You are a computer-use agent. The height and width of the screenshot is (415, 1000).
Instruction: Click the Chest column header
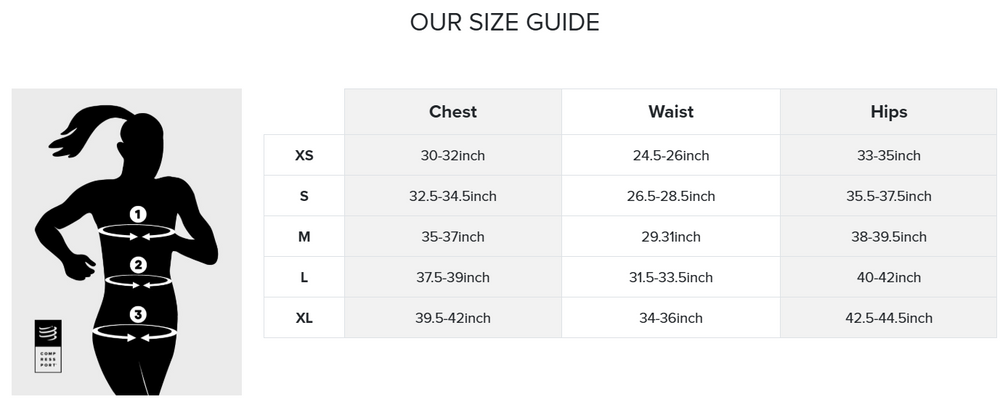pos(452,112)
